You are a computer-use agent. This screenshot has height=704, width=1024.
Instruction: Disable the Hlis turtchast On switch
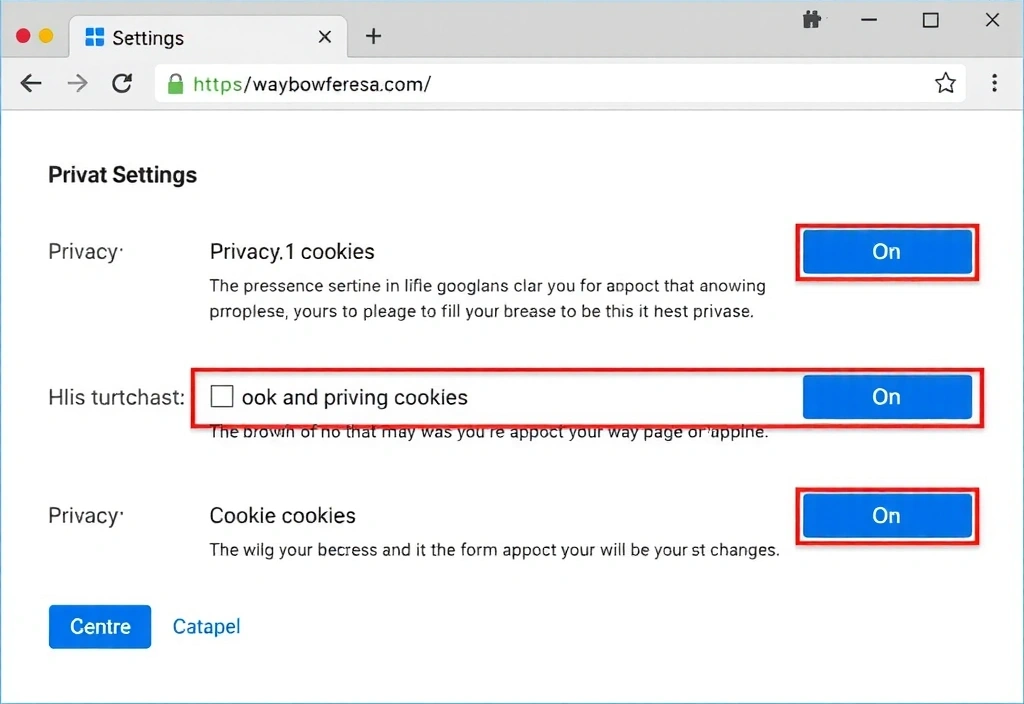[887, 397]
